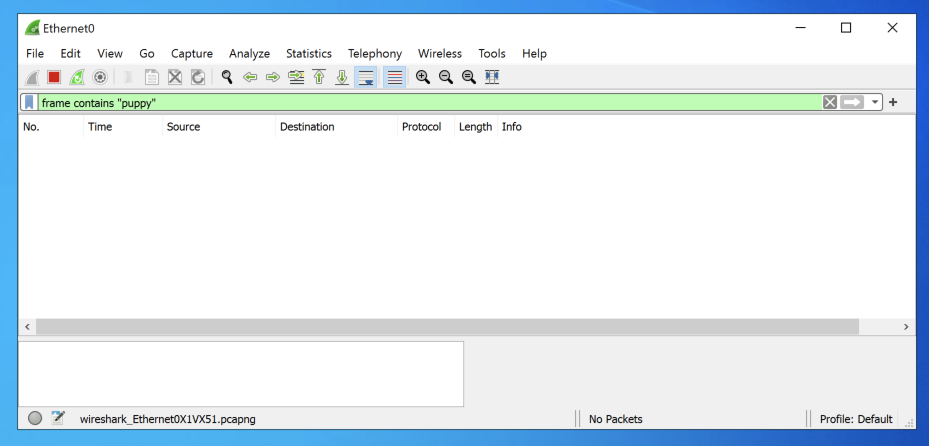This screenshot has width=929, height=446.
Task: Sort by the Length column header
Action: click(476, 127)
